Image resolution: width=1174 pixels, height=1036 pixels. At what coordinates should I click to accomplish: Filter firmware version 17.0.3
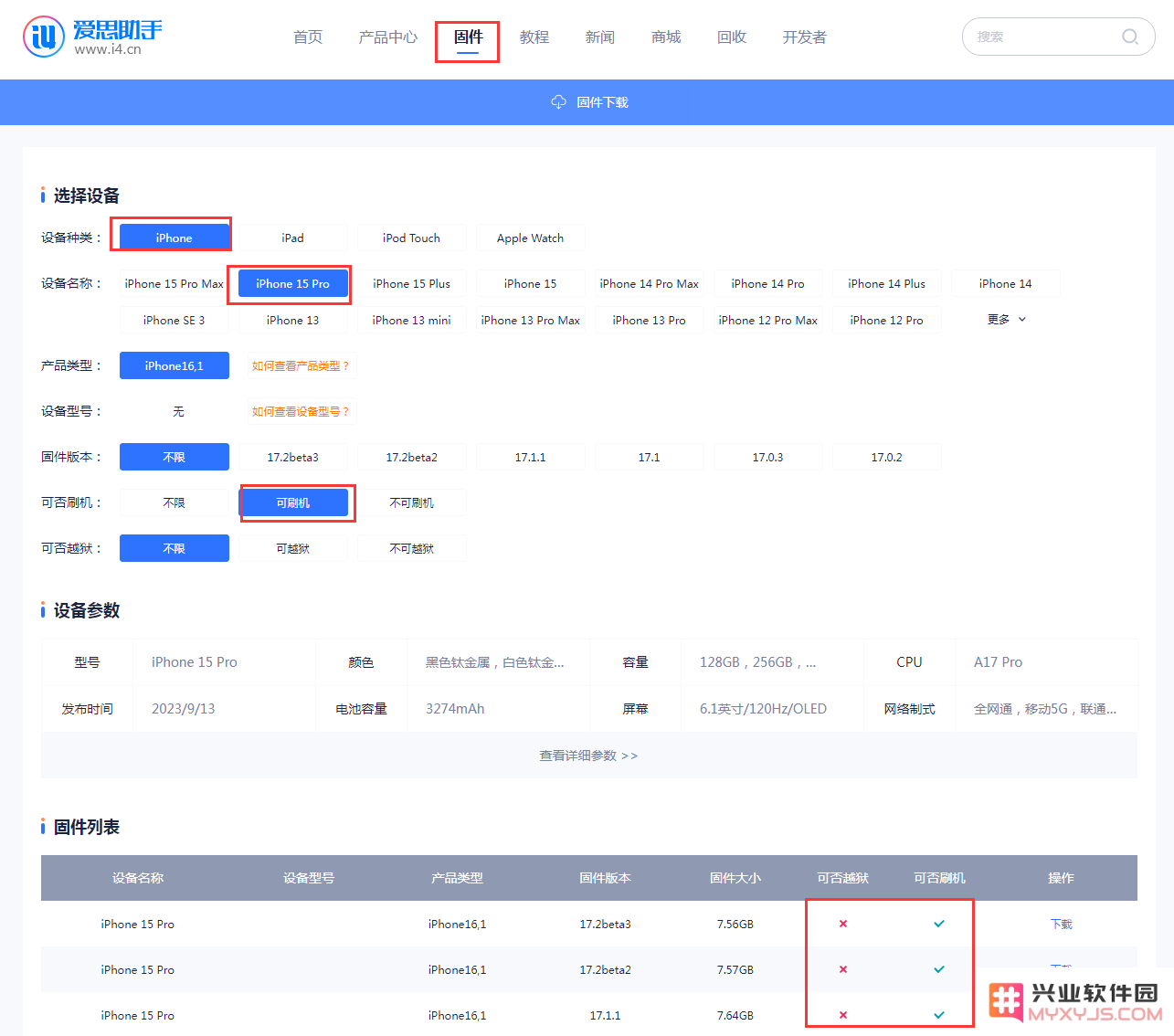[768, 457]
